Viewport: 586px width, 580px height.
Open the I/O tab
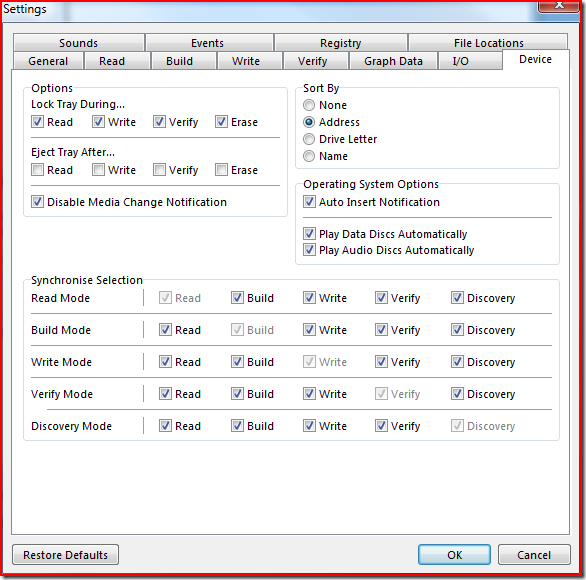[460, 61]
